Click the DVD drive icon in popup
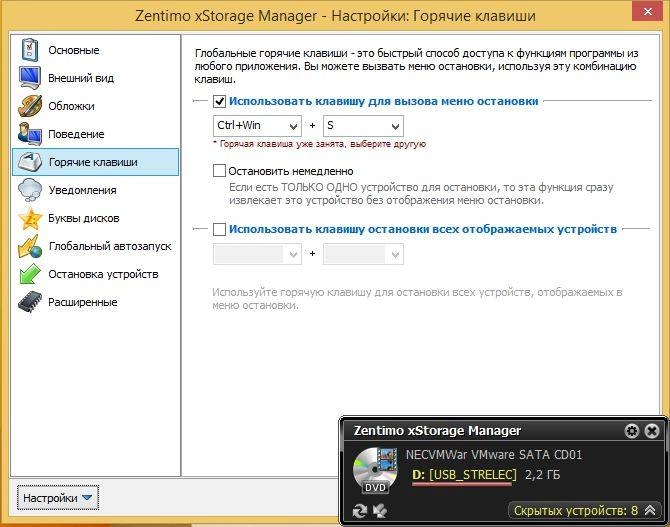This screenshot has width=670, height=527. pyautogui.click(x=375, y=470)
